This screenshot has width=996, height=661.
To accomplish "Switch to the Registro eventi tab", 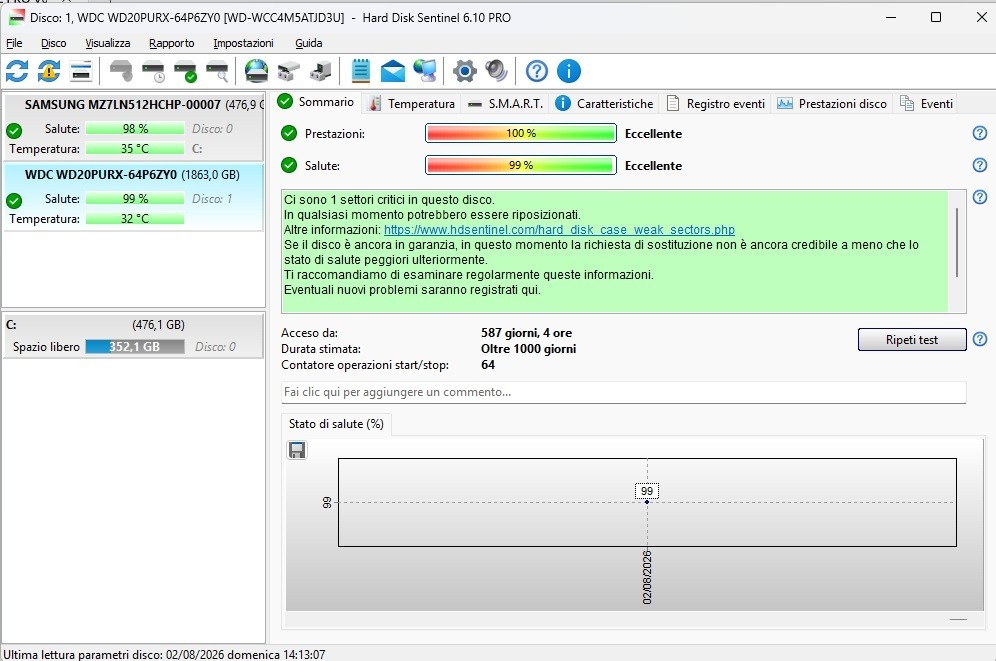I will click(716, 103).
